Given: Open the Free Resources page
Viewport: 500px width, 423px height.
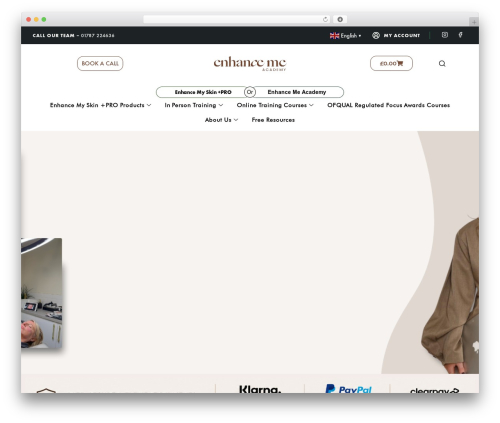Looking at the screenshot, I should 273,120.
